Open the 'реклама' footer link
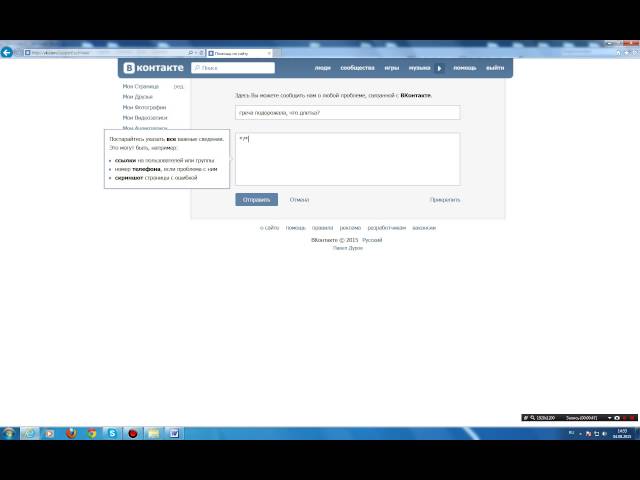Viewport: 640px width, 480px height. (x=350, y=228)
